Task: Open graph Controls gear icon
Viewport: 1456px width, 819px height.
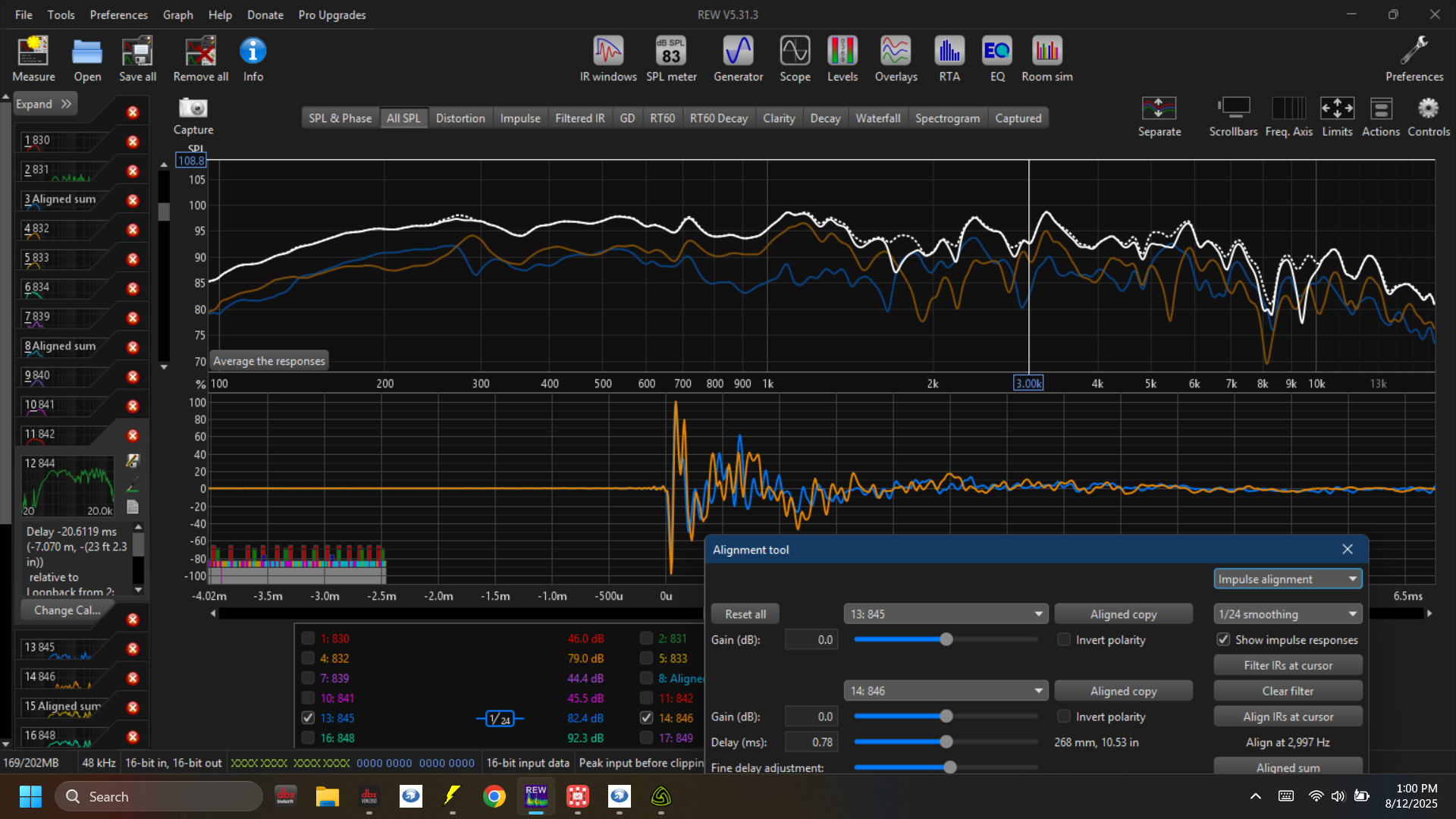Action: click(1428, 108)
